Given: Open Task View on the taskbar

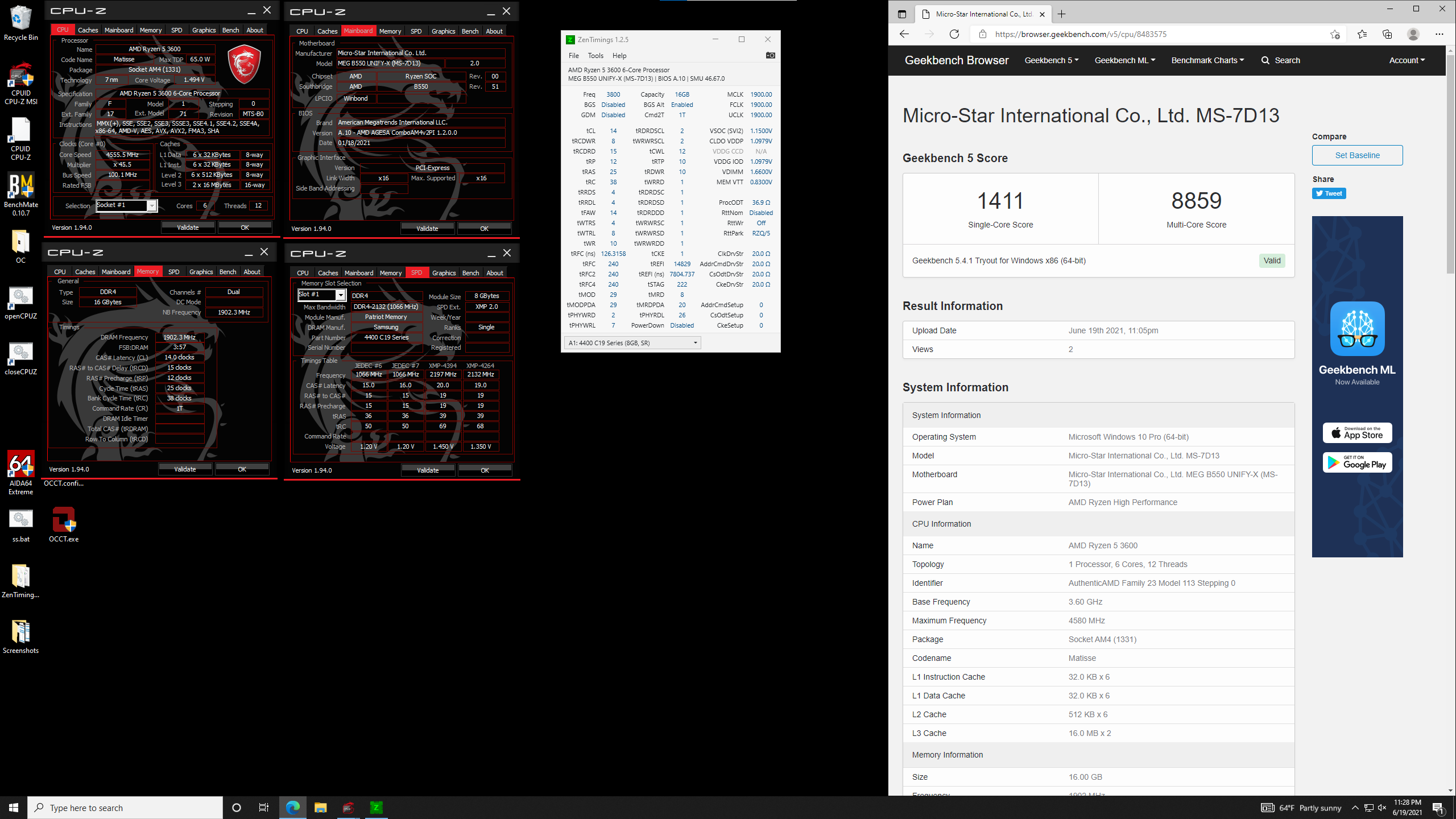Looking at the screenshot, I should pos(264,808).
